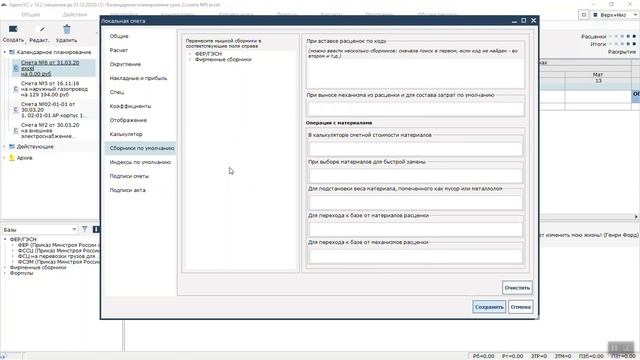Viewport: 640px width, 360px height.
Task: Click the Удалить trash icon
Action: [x=67, y=29]
